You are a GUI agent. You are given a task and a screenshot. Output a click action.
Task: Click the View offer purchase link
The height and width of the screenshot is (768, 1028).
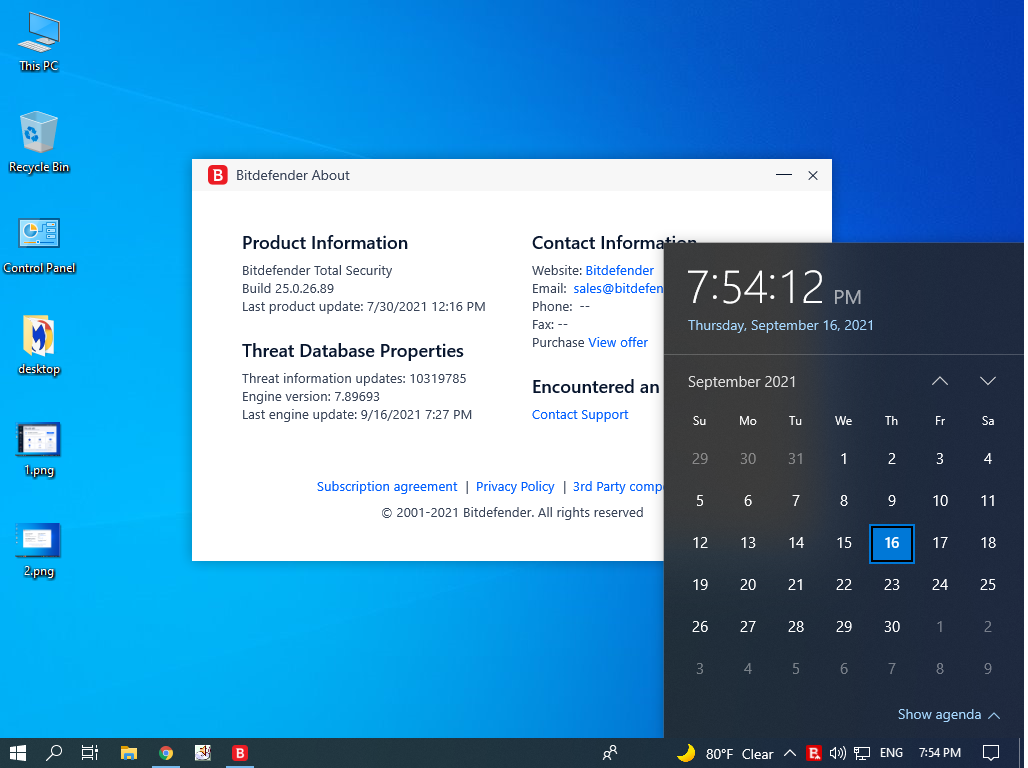(618, 342)
